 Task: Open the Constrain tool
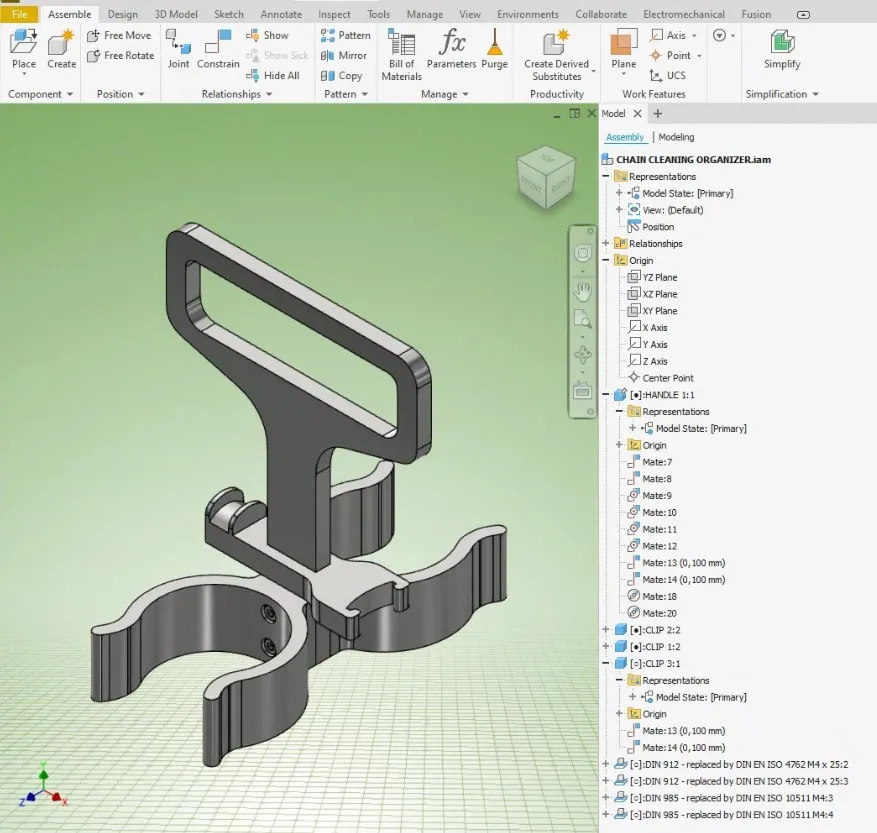click(218, 50)
